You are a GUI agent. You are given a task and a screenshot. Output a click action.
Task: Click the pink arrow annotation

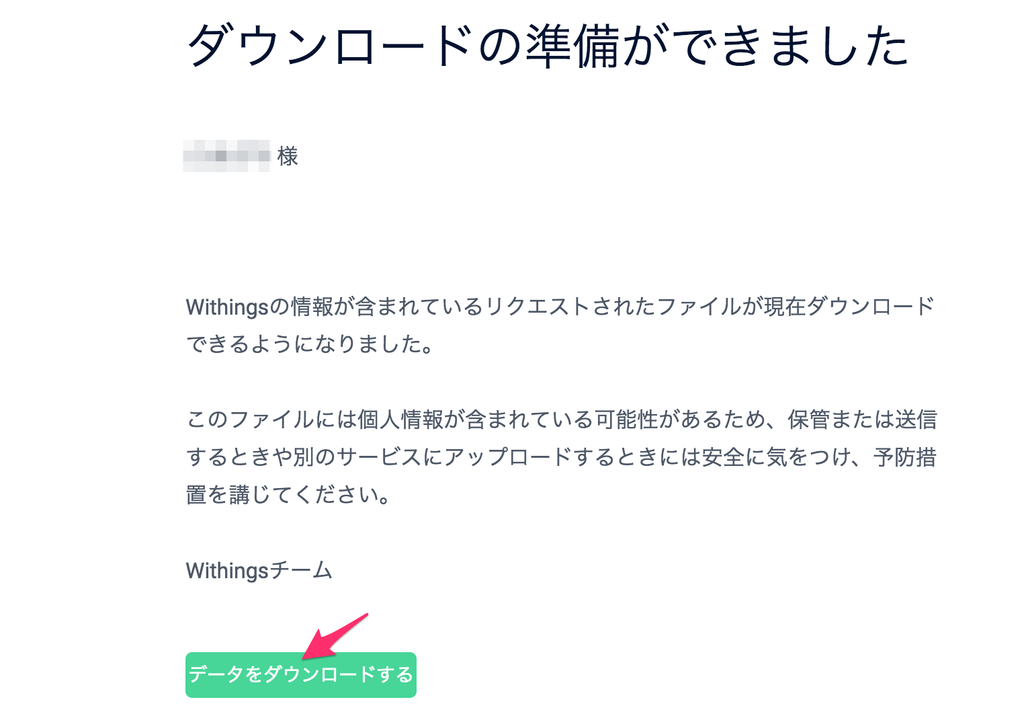coord(336,637)
